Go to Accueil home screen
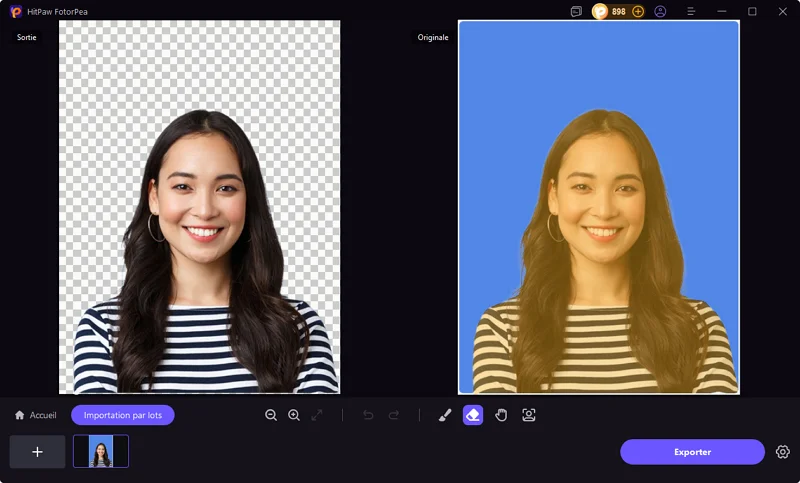 (x=35, y=415)
